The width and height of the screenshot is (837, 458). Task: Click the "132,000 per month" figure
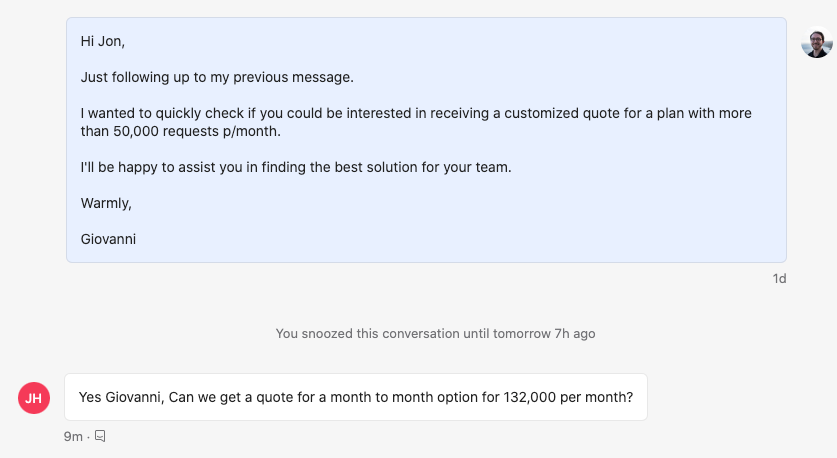(x=568, y=397)
